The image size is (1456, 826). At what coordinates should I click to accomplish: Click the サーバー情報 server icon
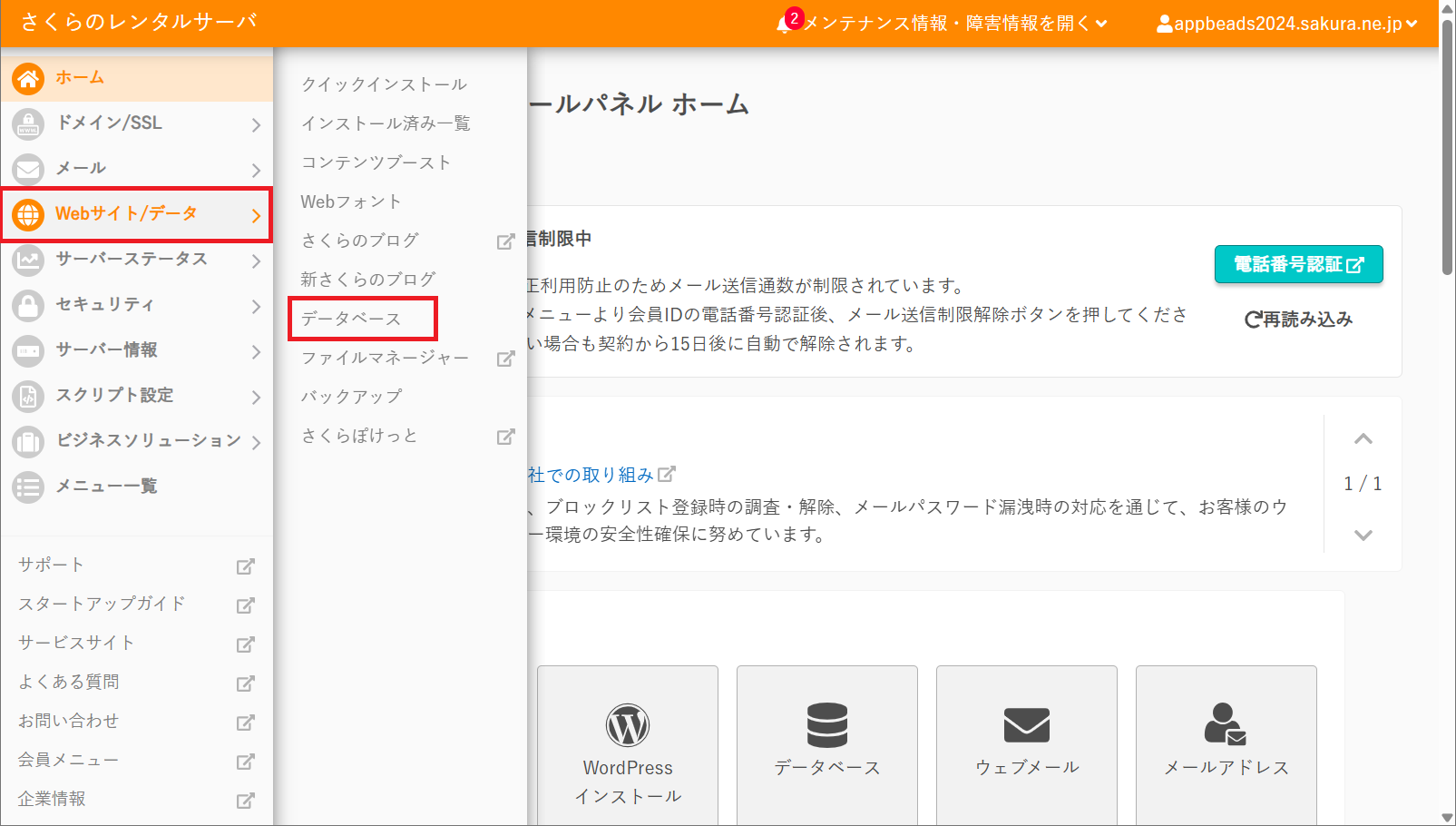click(28, 351)
